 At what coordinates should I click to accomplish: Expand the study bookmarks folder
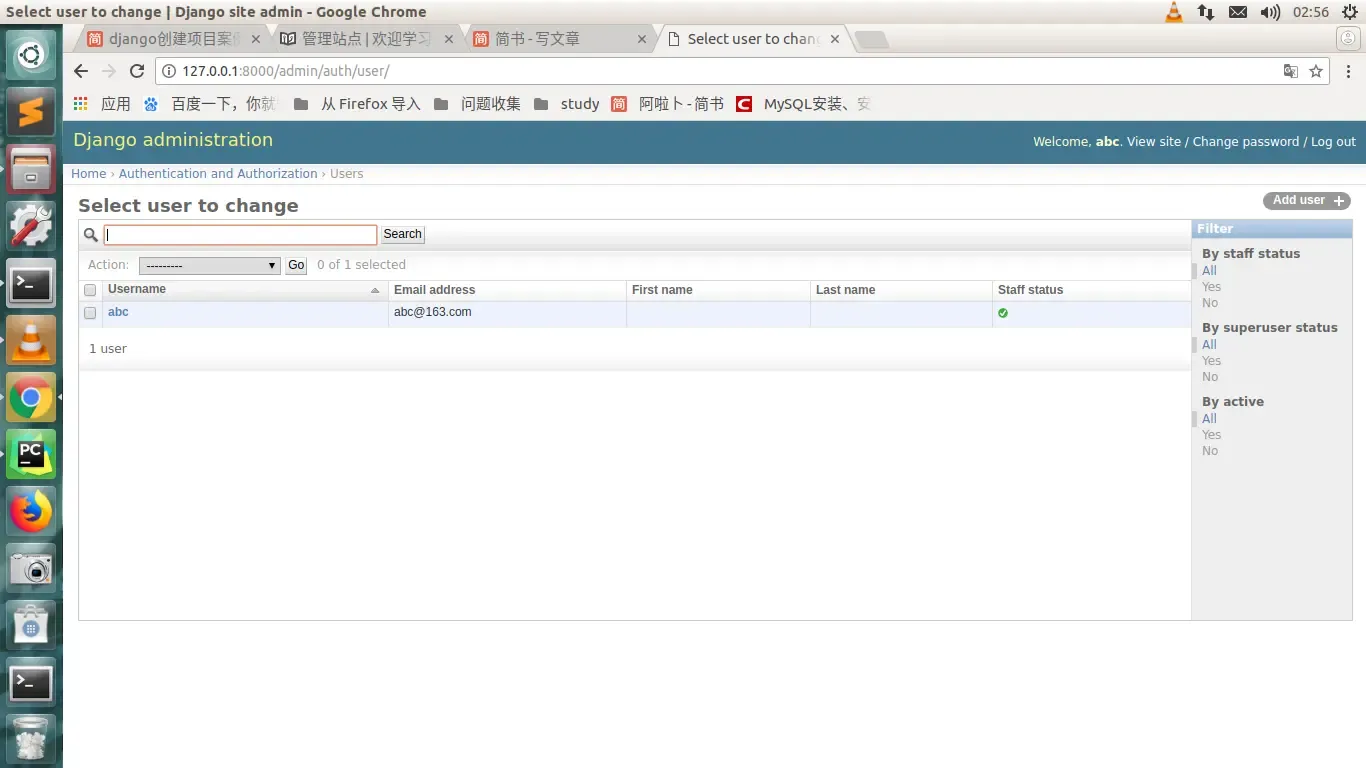566,104
